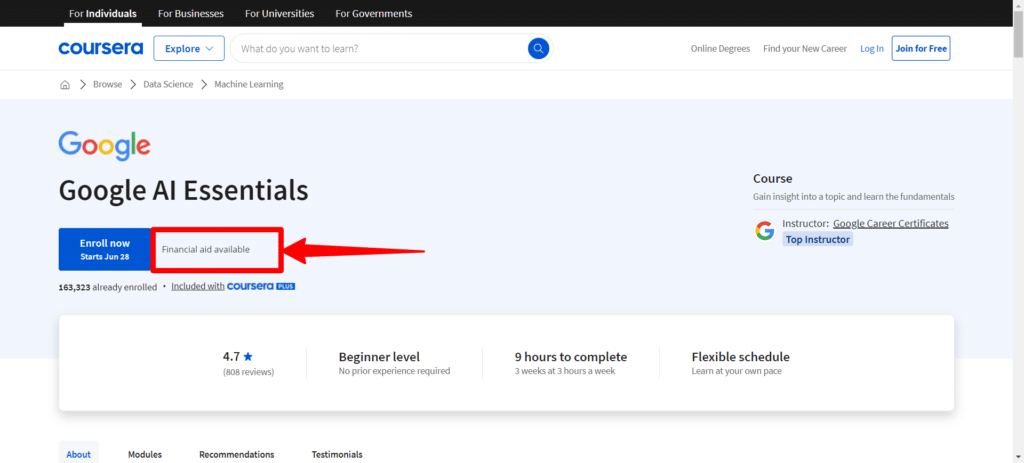Click the rating star icon
1024x463 pixels.
(248, 357)
